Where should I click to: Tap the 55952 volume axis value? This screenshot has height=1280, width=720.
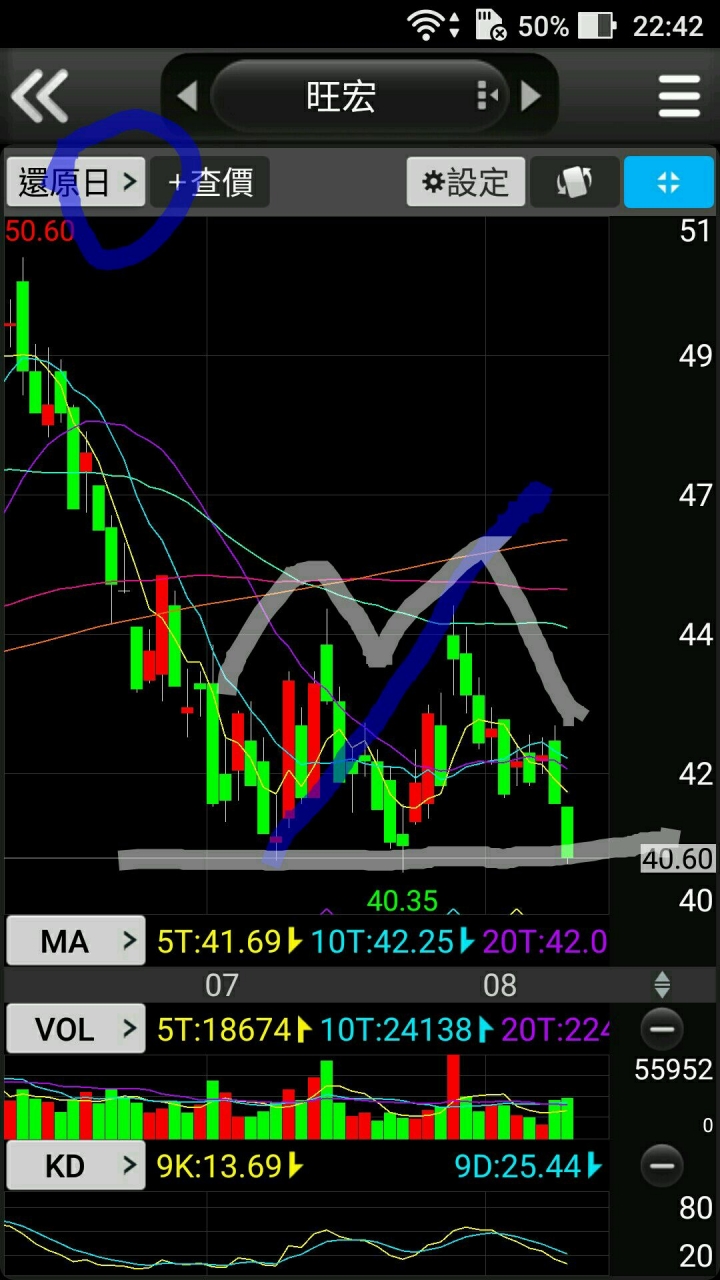(674, 1070)
